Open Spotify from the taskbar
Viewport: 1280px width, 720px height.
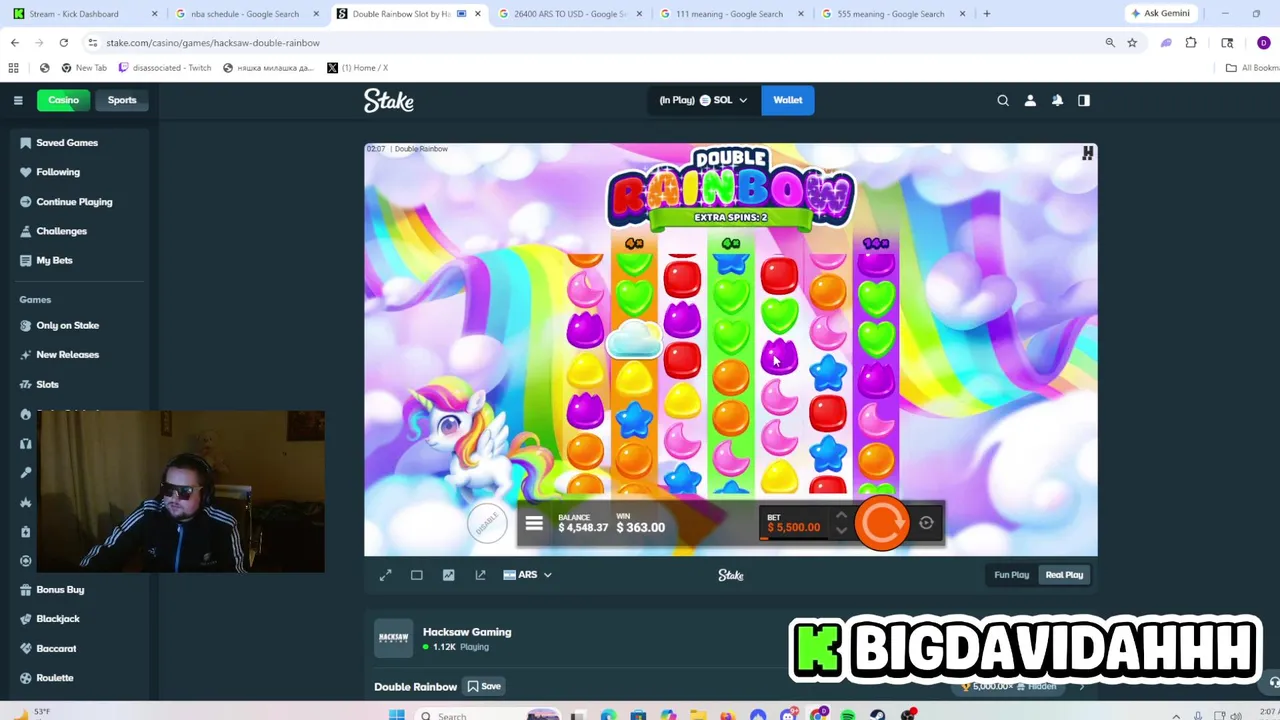click(848, 714)
